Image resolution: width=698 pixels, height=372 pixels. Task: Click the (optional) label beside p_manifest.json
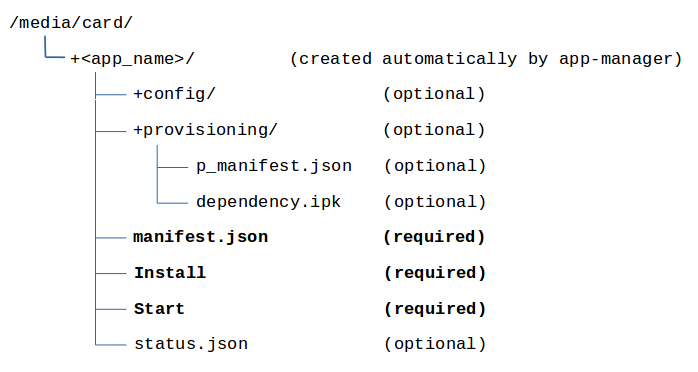(435, 166)
